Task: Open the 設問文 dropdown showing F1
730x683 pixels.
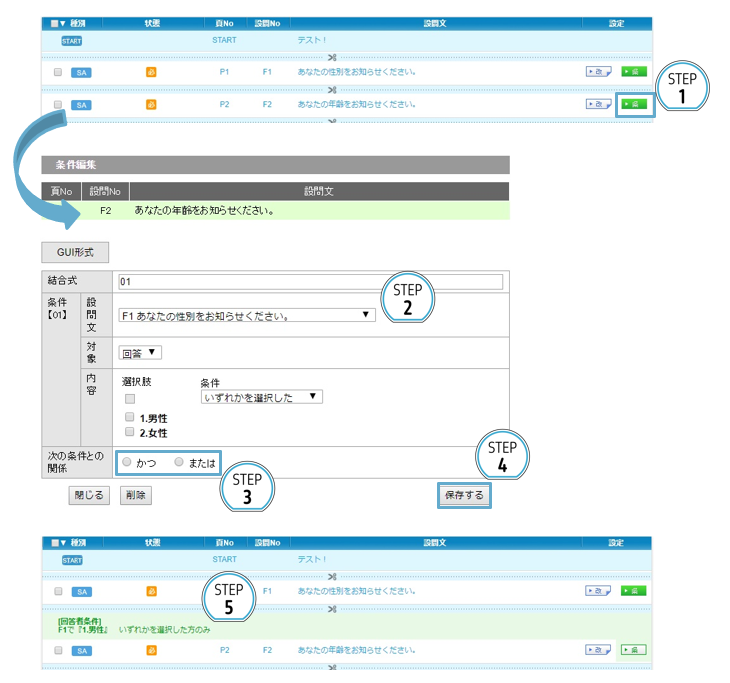Action: point(246,316)
